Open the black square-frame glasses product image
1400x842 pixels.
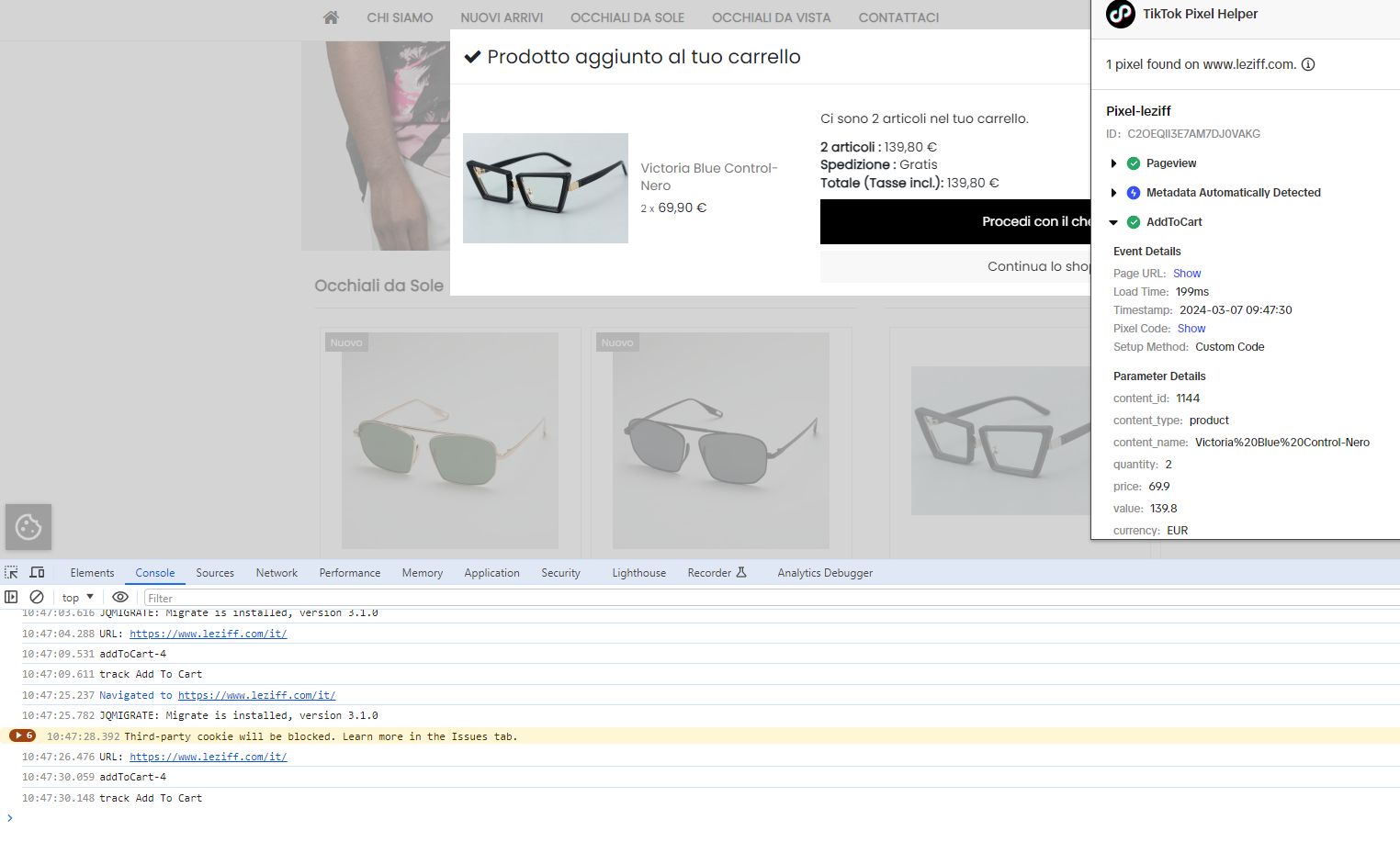pos(1000,441)
